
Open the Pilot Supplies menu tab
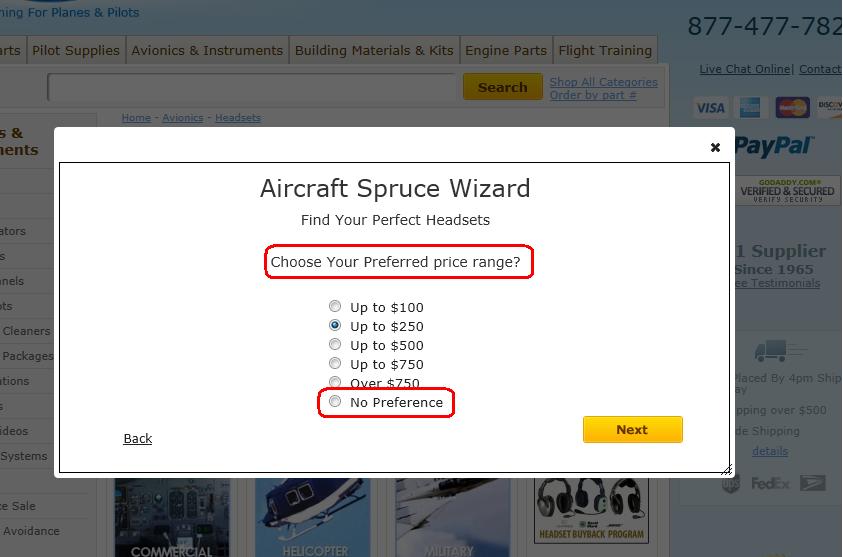click(x=76, y=50)
